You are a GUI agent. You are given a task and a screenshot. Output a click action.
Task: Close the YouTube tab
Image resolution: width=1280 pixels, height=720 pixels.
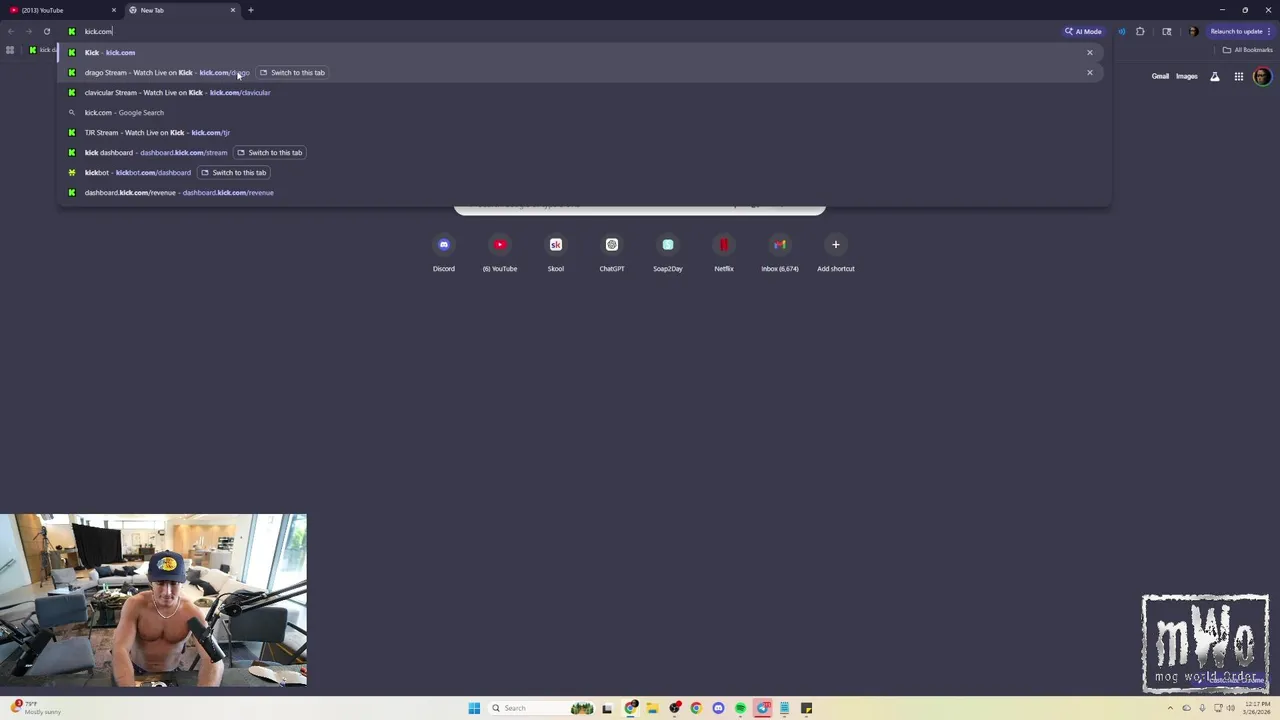(x=113, y=10)
